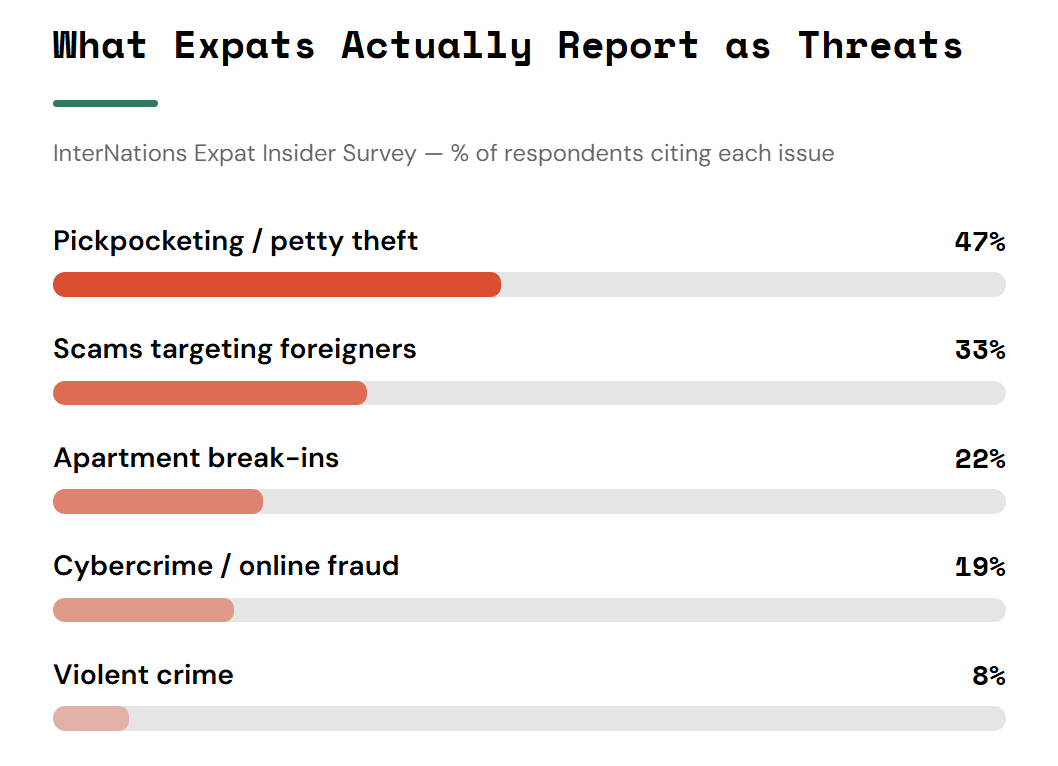The width and height of the screenshot is (1058, 766).
Task: Click the chart title 'What Expats Actually Report as Threats'
Action: click(x=508, y=47)
